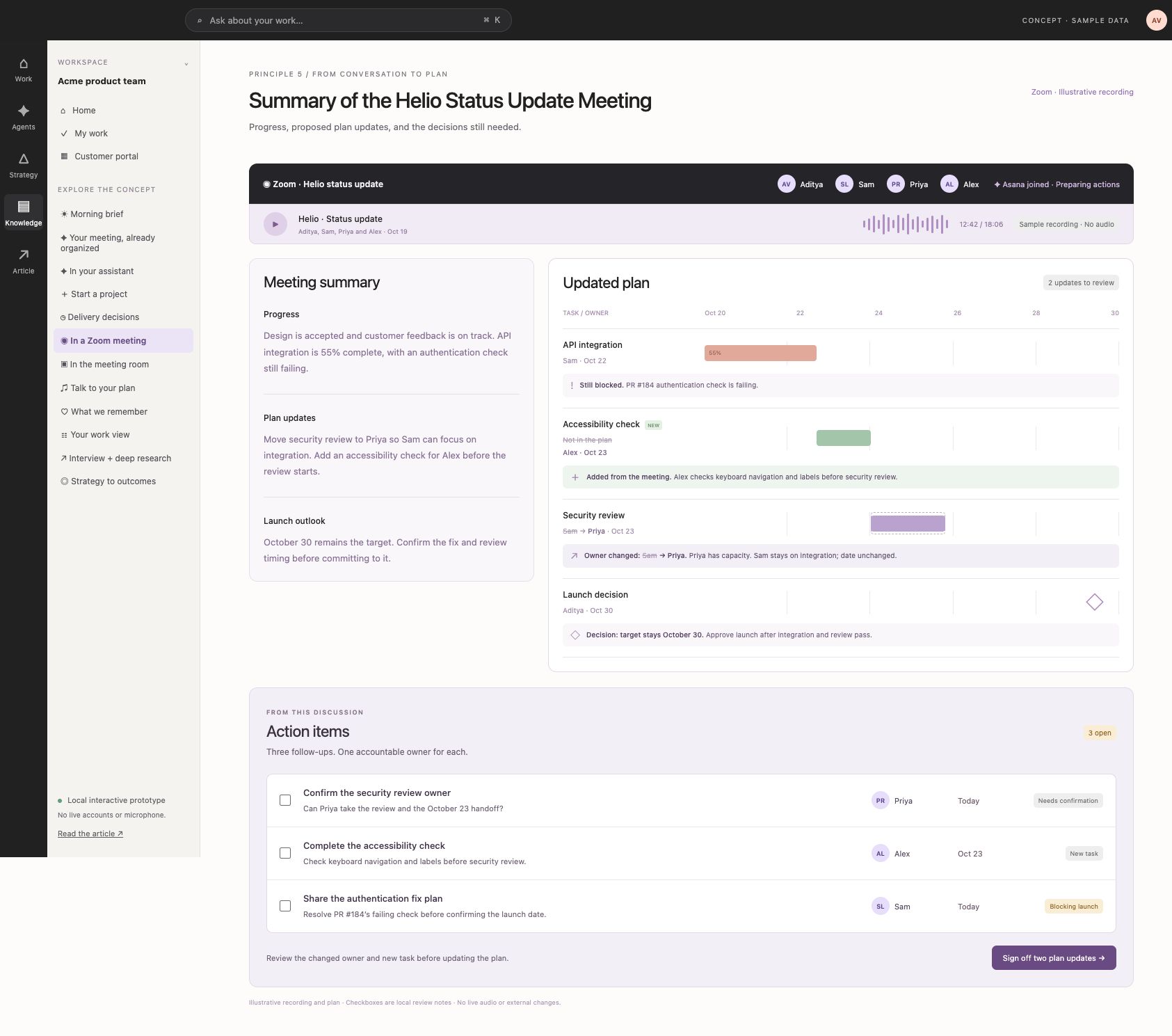Image resolution: width=1172 pixels, height=1036 pixels.
Task: Open the Morning brief concept page
Action: (x=123, y=214)
